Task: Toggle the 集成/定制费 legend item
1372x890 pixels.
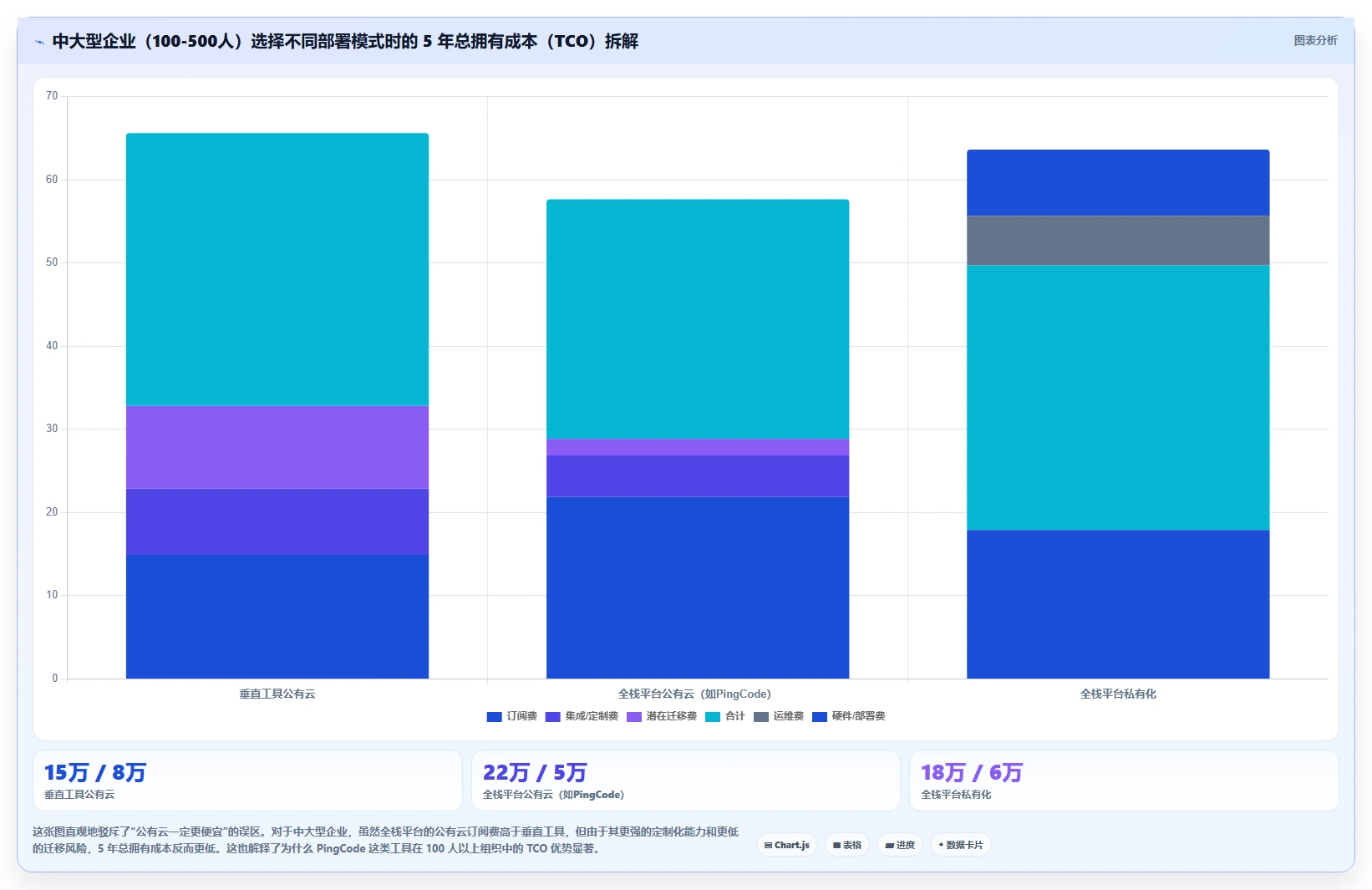Action: point(582,716)
